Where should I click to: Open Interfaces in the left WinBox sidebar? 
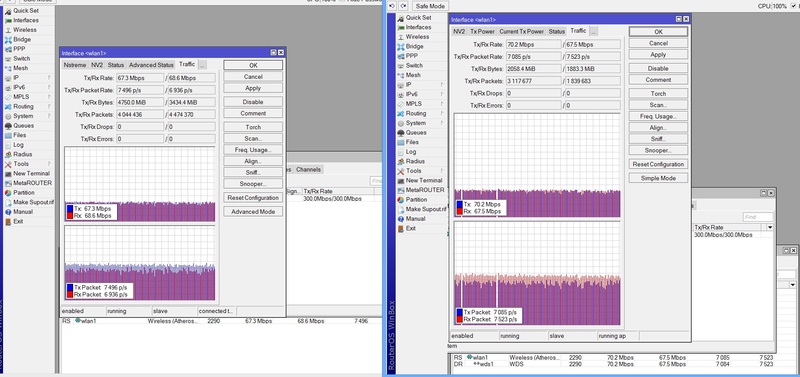pyautogui.click(x=25, y=20)
